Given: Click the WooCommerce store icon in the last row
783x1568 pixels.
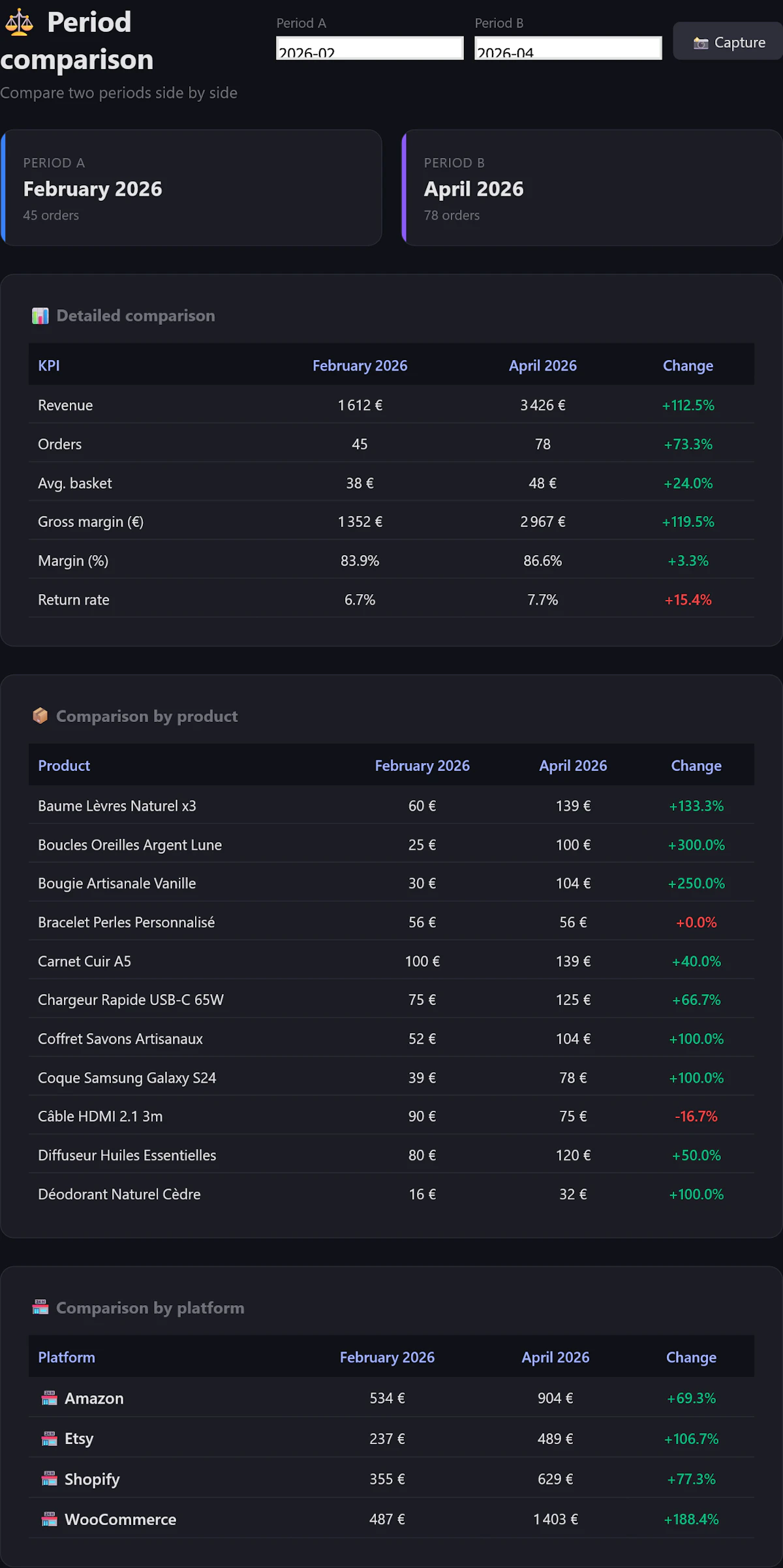Looking at the screenshot, I should (x=49, y=1519).
